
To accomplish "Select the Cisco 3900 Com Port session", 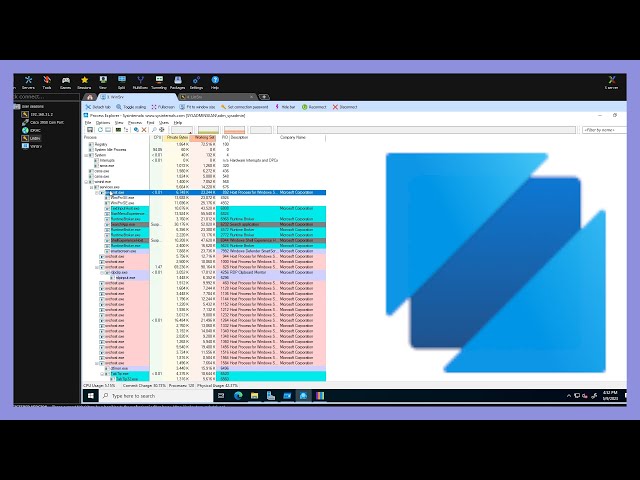I will click(x=43, y=122).
